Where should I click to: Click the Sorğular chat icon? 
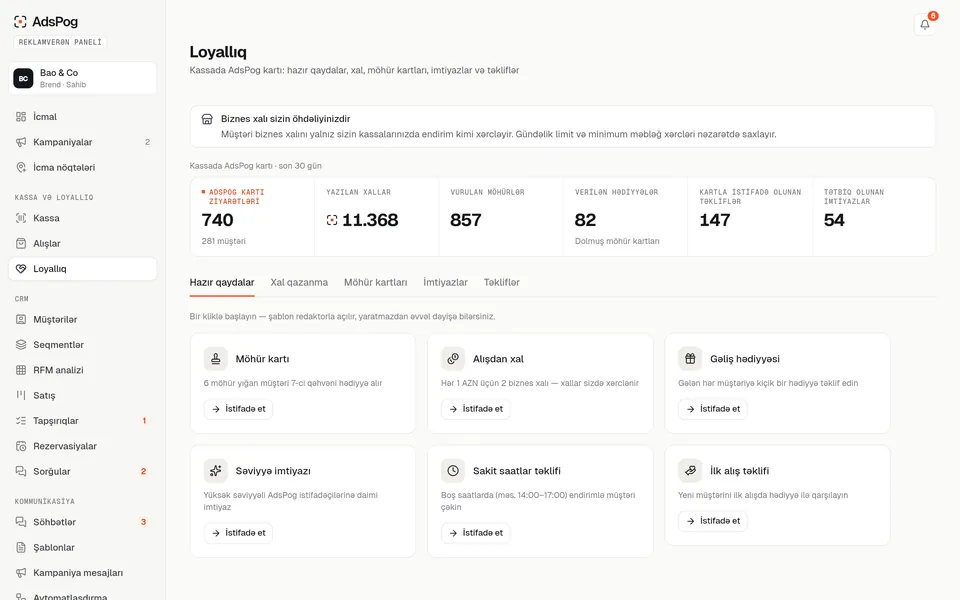pyautogui.click(x=21, y=471)
